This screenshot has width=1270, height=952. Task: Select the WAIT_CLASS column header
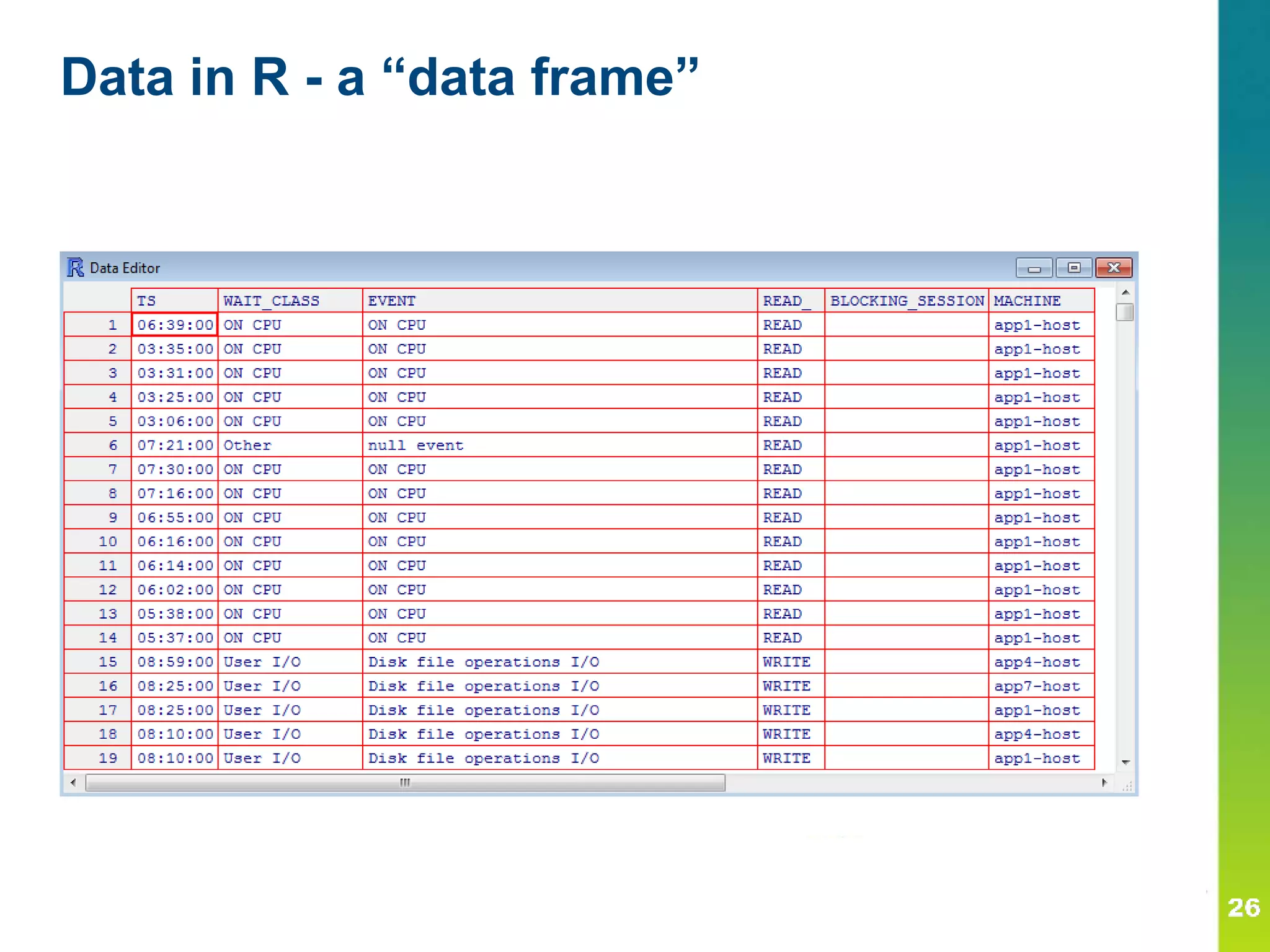(290, 301)
